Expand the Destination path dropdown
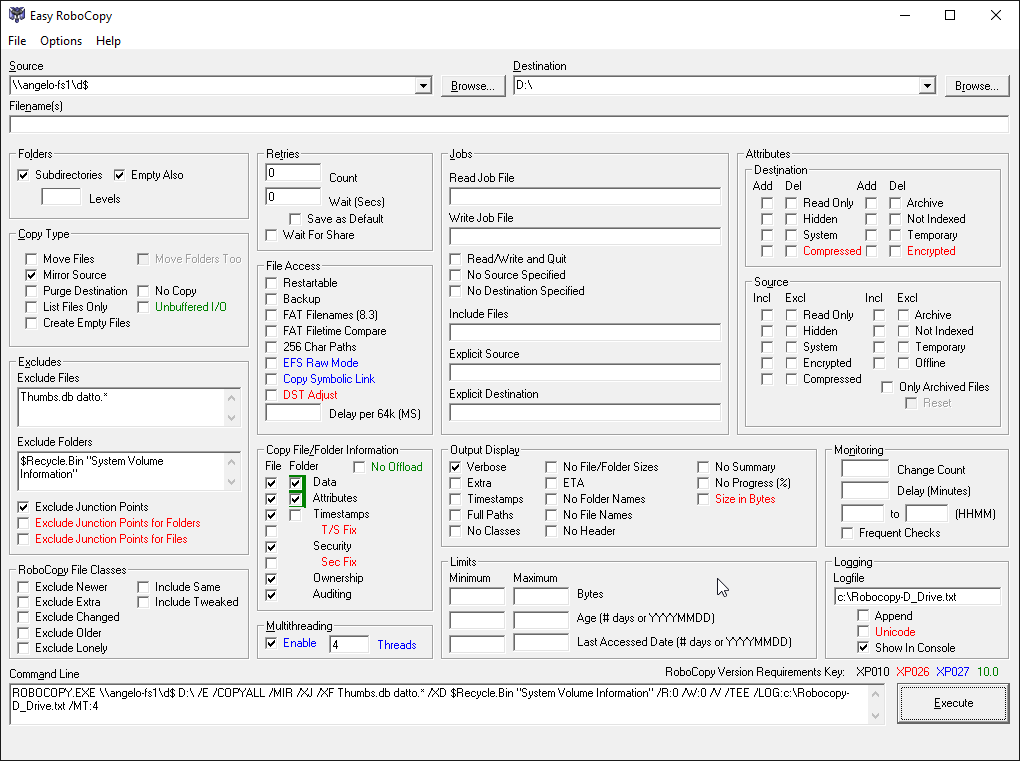 (927, 86)
